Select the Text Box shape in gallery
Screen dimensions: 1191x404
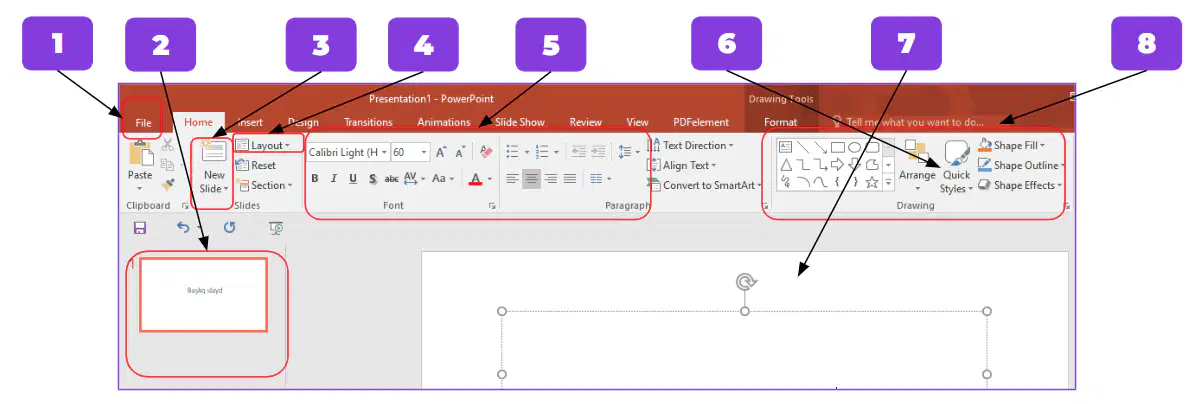(x=786, y=147)
